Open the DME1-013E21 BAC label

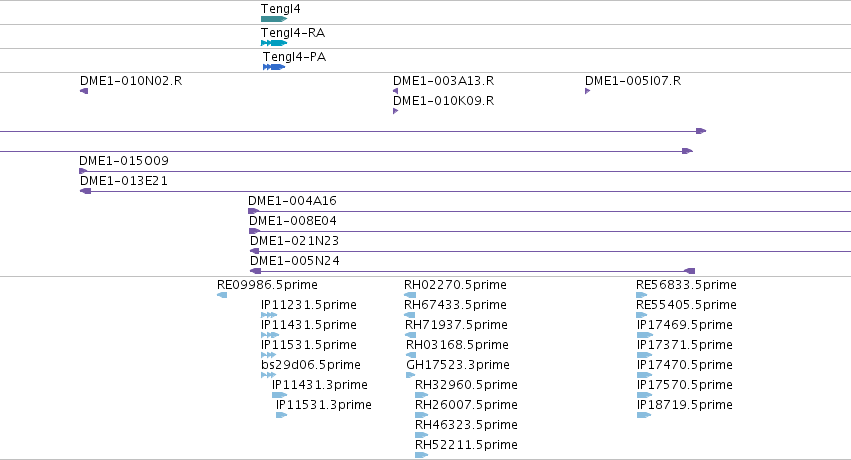coord(124,181)
